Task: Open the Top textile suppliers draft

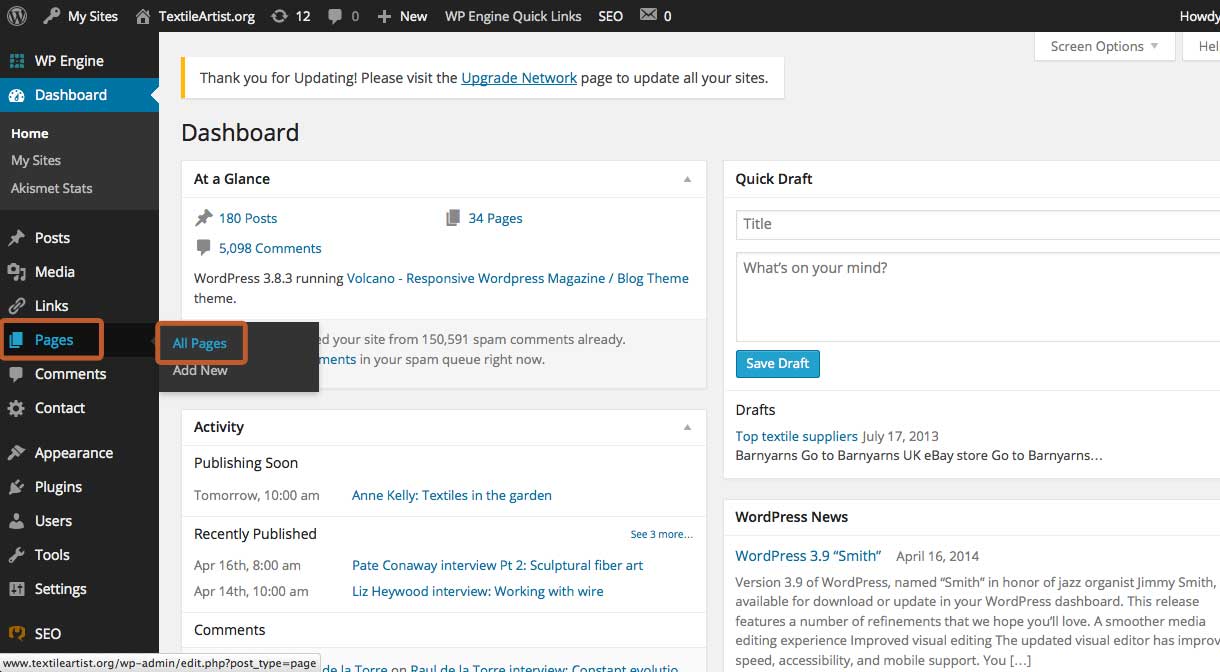Action: click(x=796, y=436)
